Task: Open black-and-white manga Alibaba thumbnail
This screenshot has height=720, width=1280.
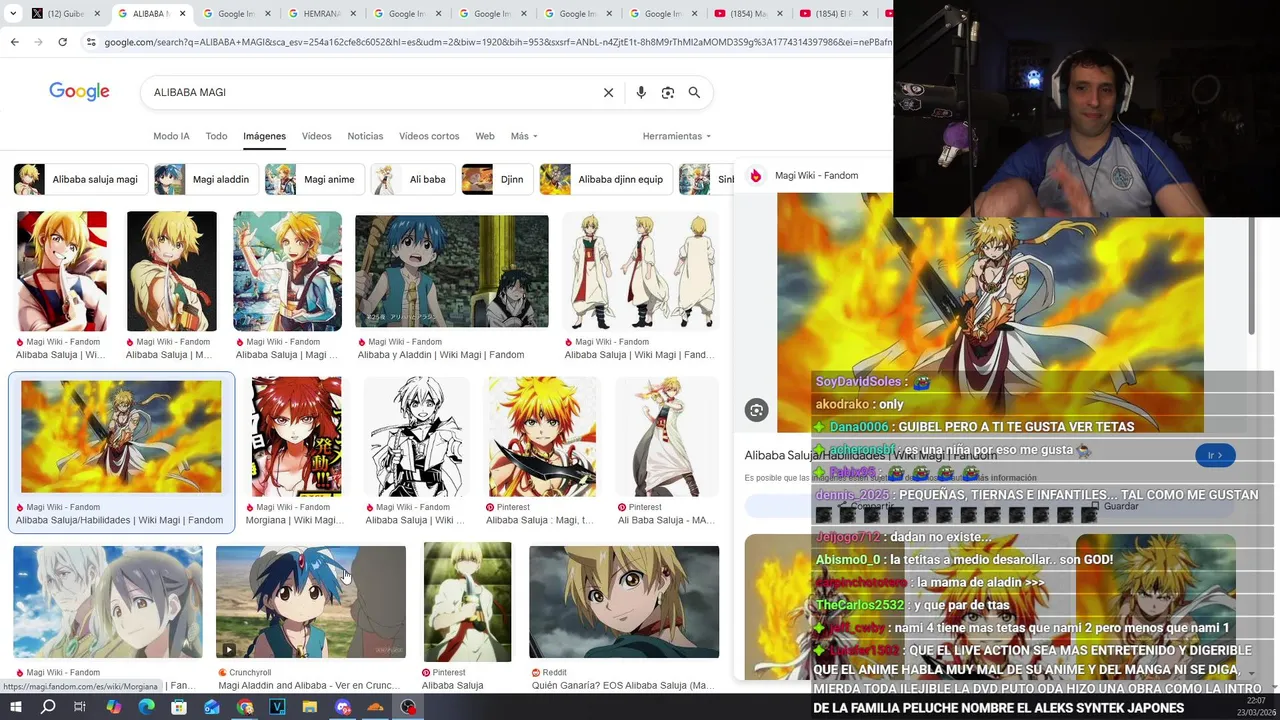Action: pos(417,437)
